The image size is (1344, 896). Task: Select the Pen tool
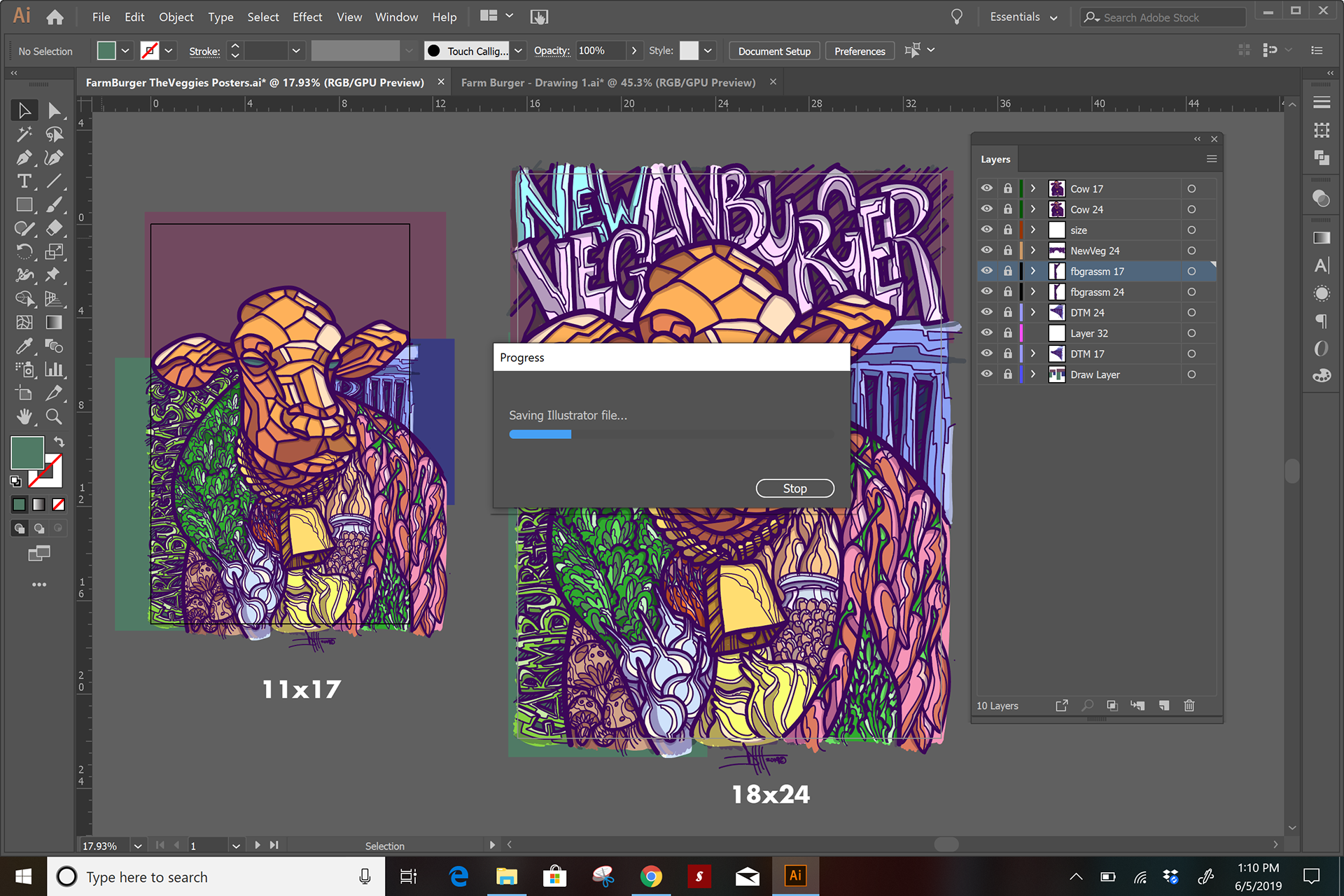pyautogui.click(x=24, y=157)
